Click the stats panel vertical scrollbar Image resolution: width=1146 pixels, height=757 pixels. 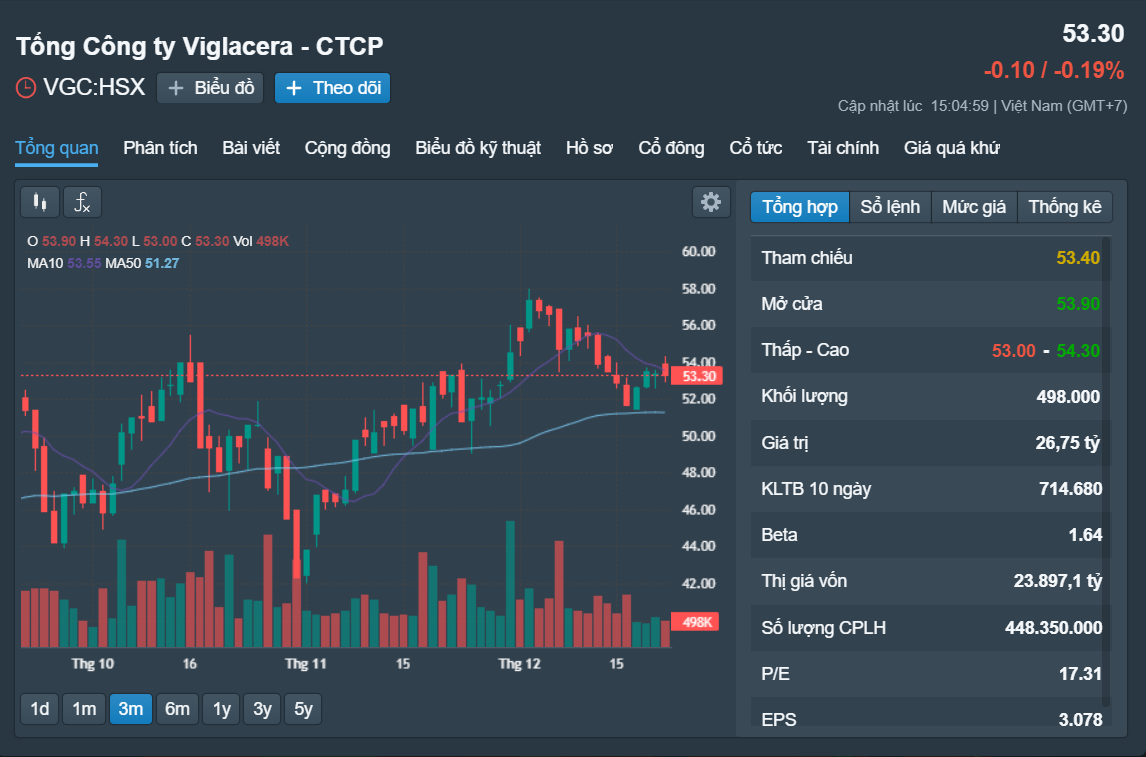click(1106, 471)
